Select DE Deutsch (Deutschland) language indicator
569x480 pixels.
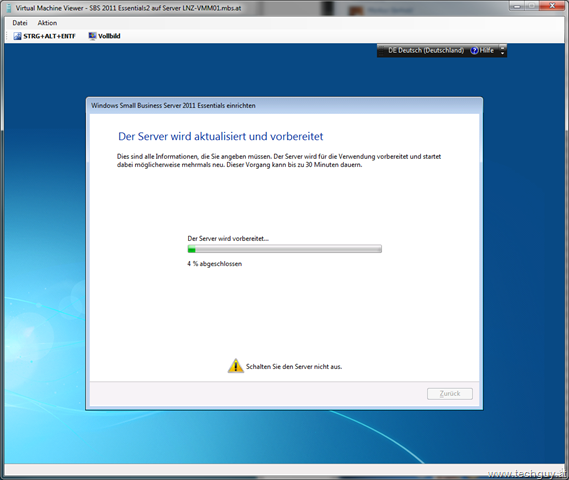(x=426, y=50)
